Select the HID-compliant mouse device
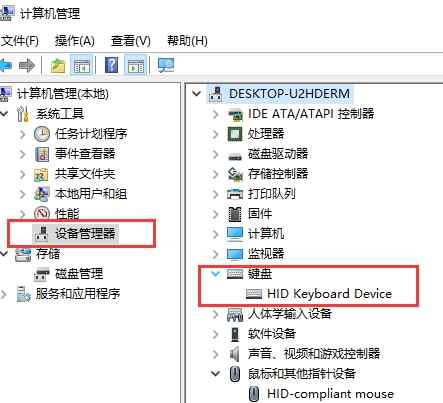The height and width of the screenshot is (403, 443). pos(323,394)
